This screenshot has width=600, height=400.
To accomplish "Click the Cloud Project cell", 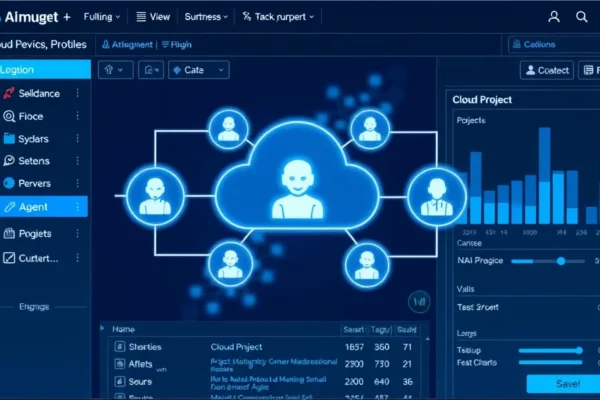I will tap(236, 347).
